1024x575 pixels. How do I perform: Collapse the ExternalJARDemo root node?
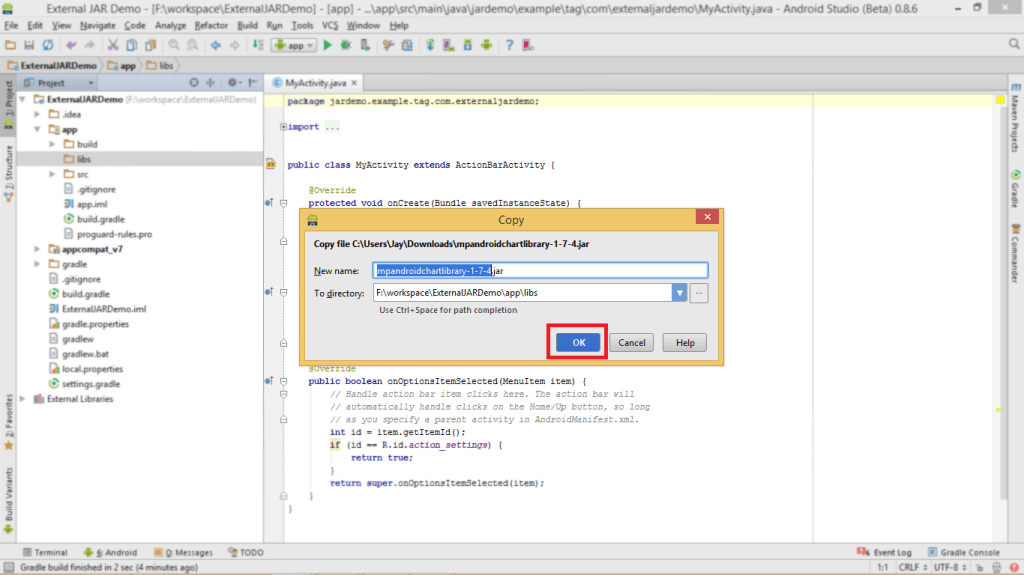click(23, 99)
